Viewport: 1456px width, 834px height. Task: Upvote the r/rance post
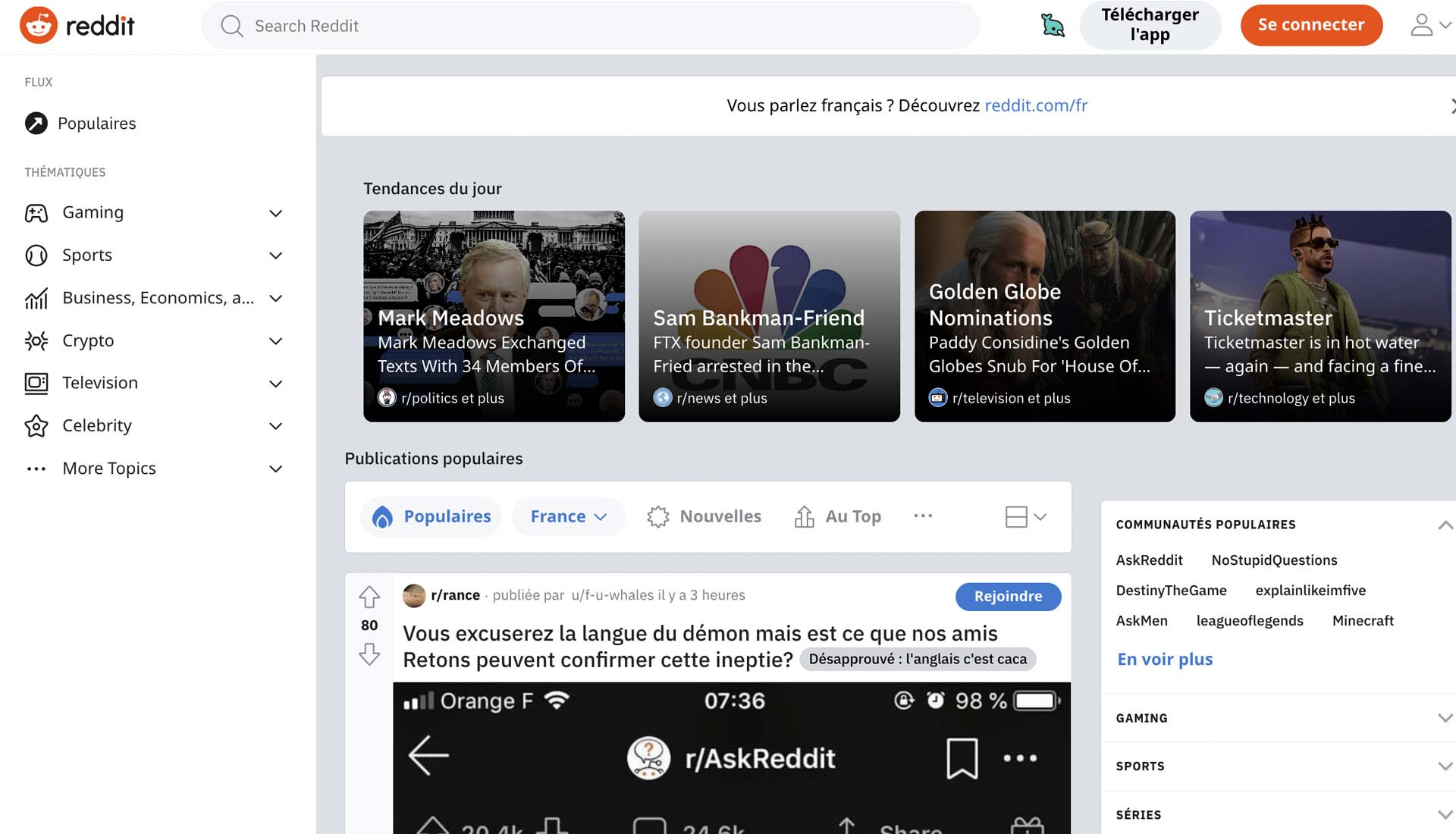[369, 597]
